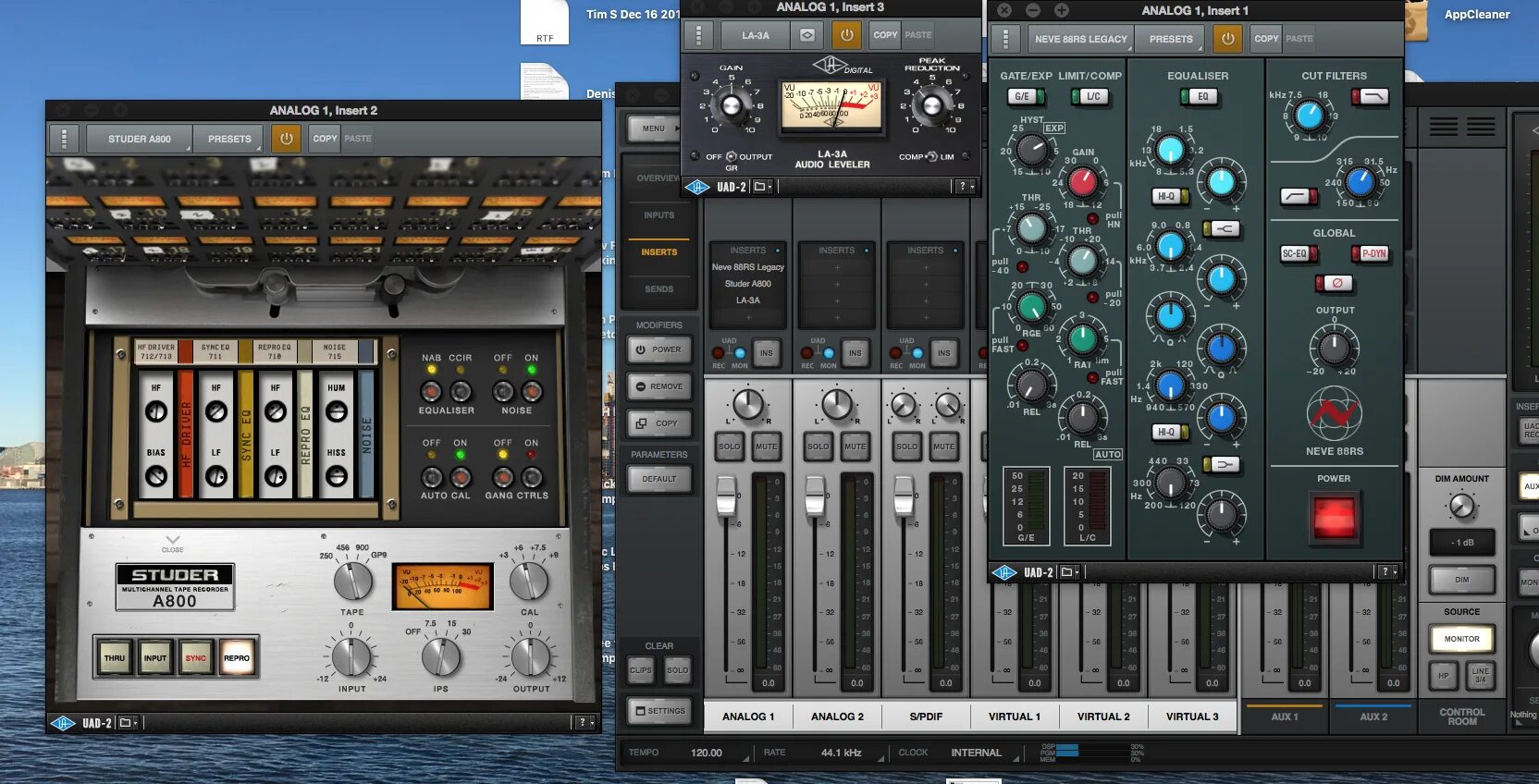Image resolution: width=1539 pixels, height=784 pixels.
Task: Click Studer A800 insert slot on ANALOG 1
Action: tap(748, 284)
